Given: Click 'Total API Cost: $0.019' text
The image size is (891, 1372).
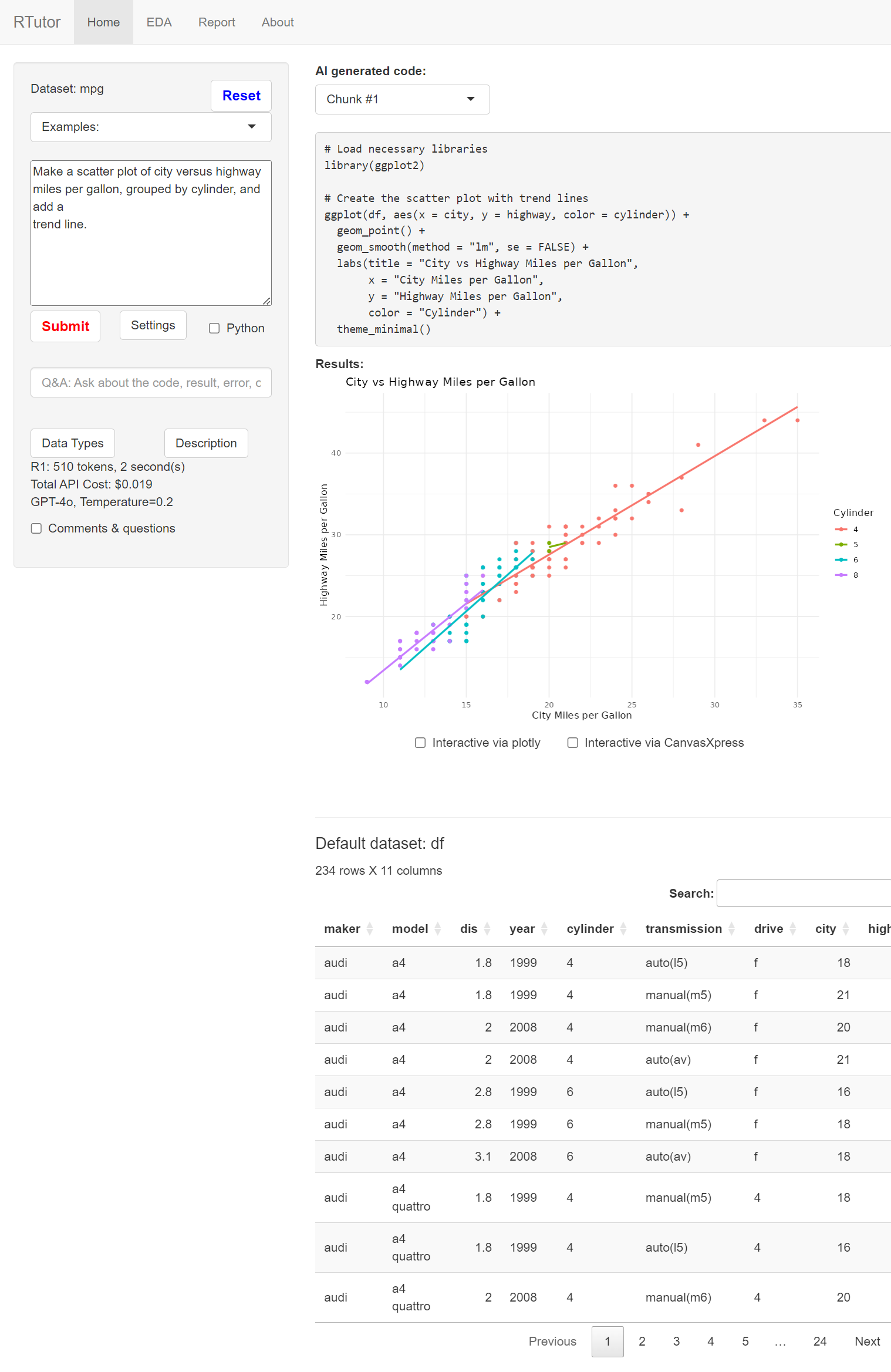Looking at the screenshot, I should click(x=92, y=484).
